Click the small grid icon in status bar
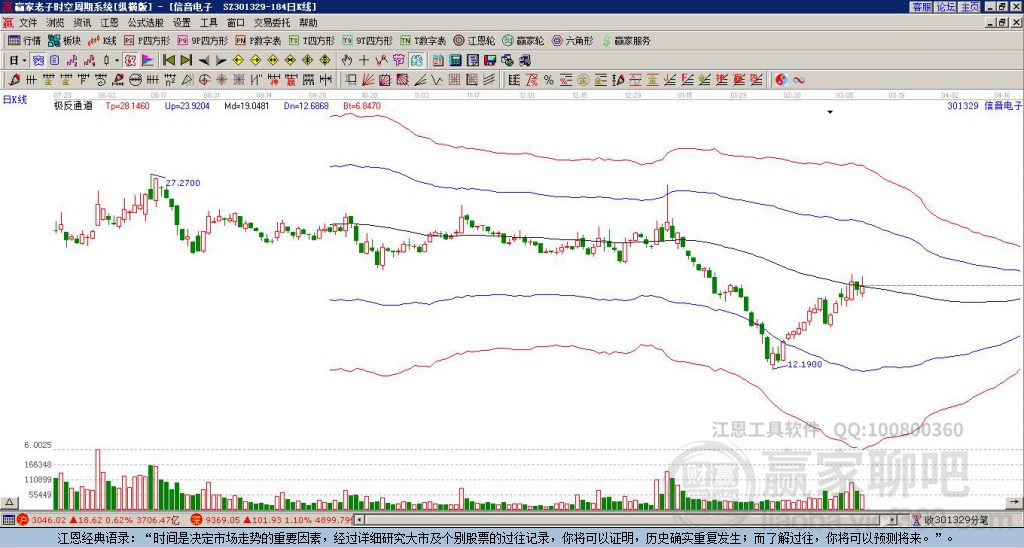1024x548 pixels. tap(8, 520)
